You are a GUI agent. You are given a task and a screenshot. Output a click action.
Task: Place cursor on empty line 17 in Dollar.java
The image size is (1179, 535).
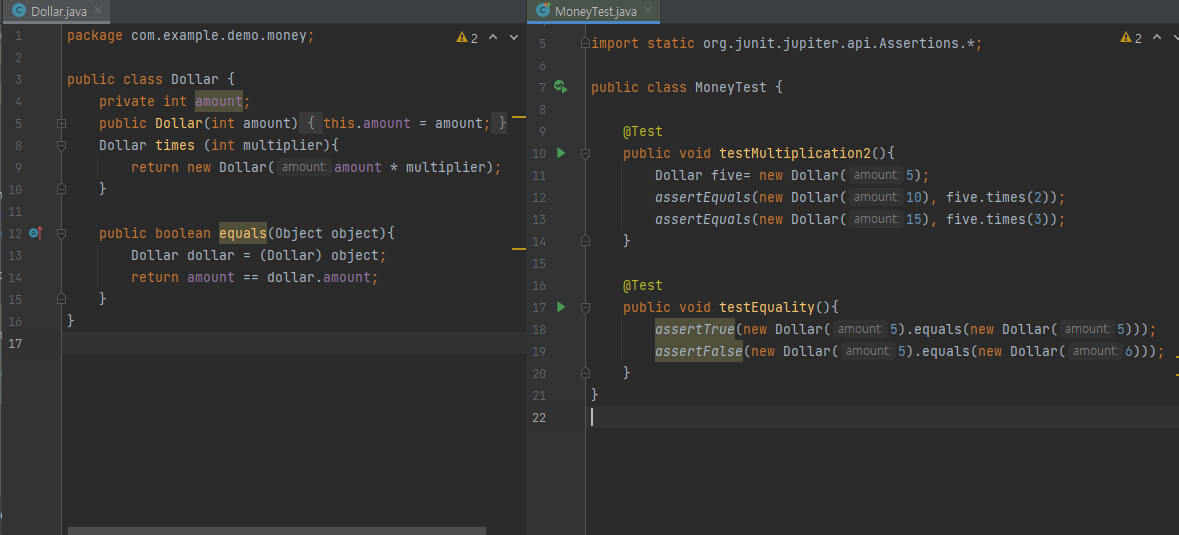coord(294,343)
